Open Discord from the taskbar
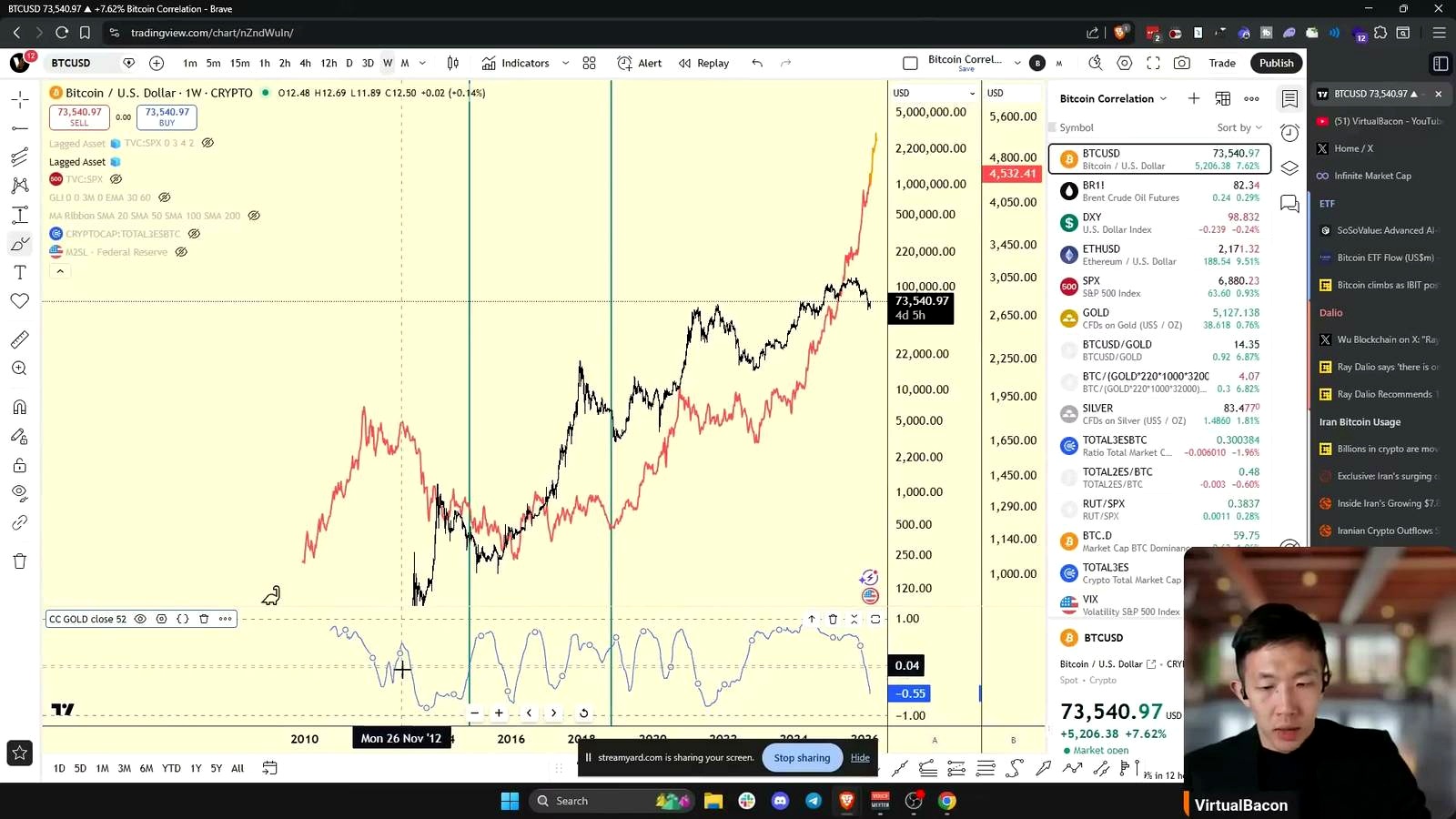This screenshot has width=1456, height=819. [x=780, y=801]
